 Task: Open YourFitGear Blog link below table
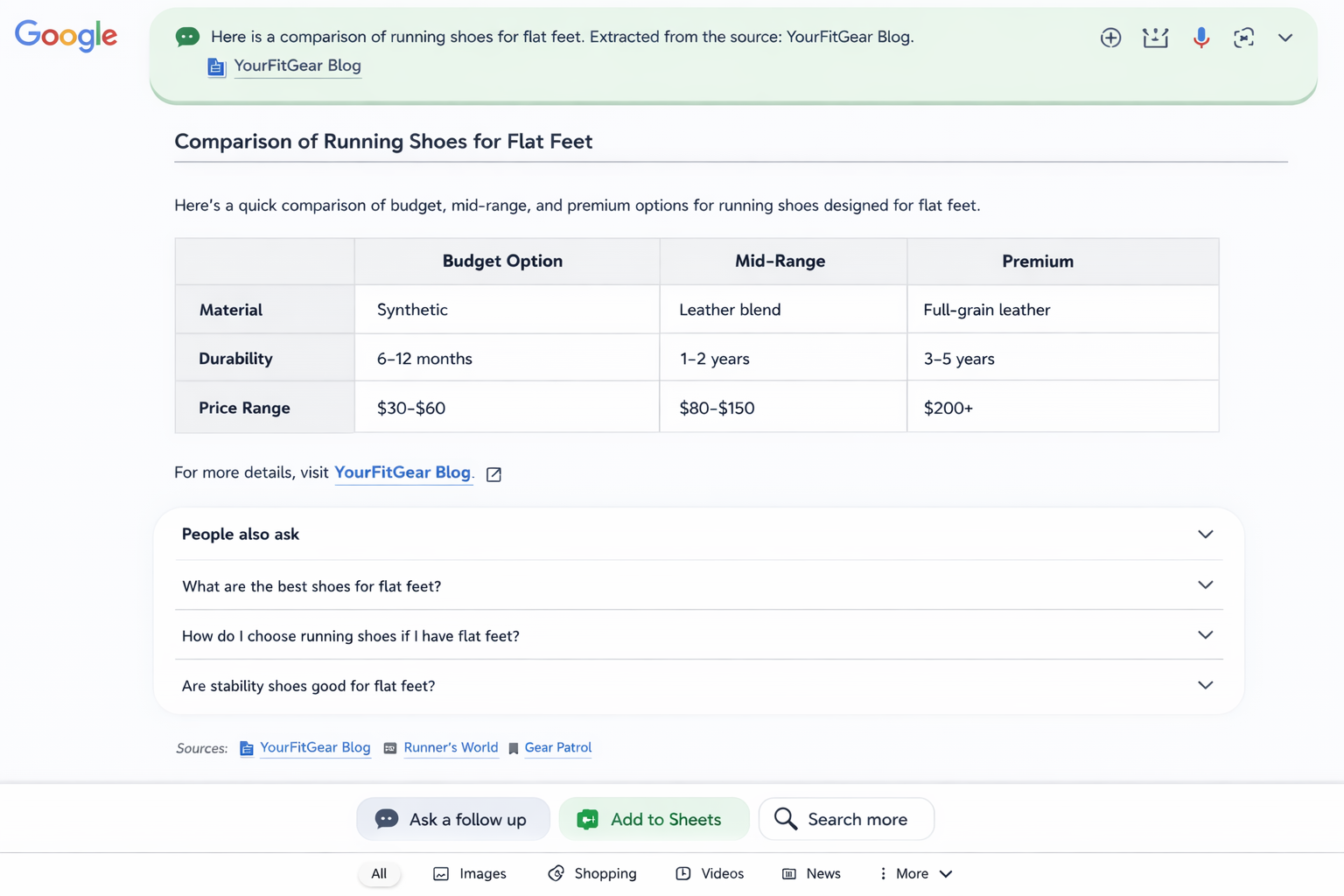pos(402,472)
